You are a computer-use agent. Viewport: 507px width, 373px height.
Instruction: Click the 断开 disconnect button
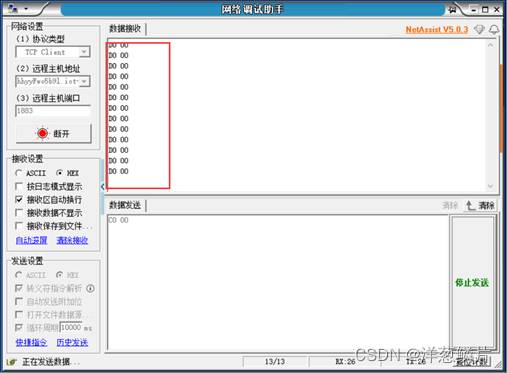tap(54, 134)
